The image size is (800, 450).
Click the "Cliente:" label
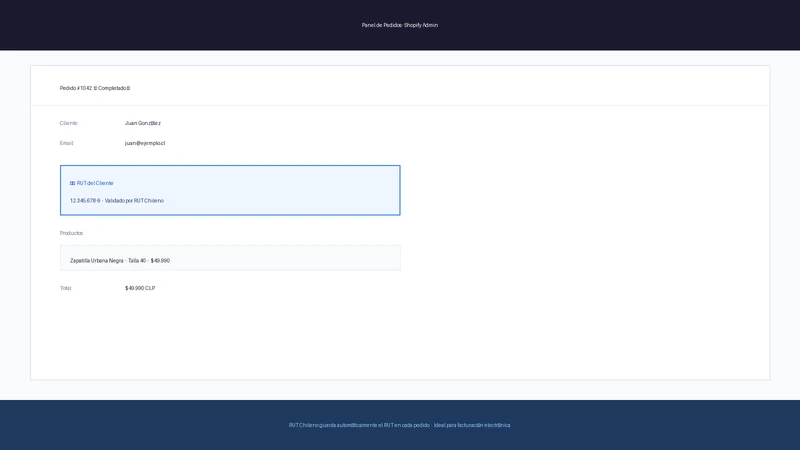[x=69, y=123]
